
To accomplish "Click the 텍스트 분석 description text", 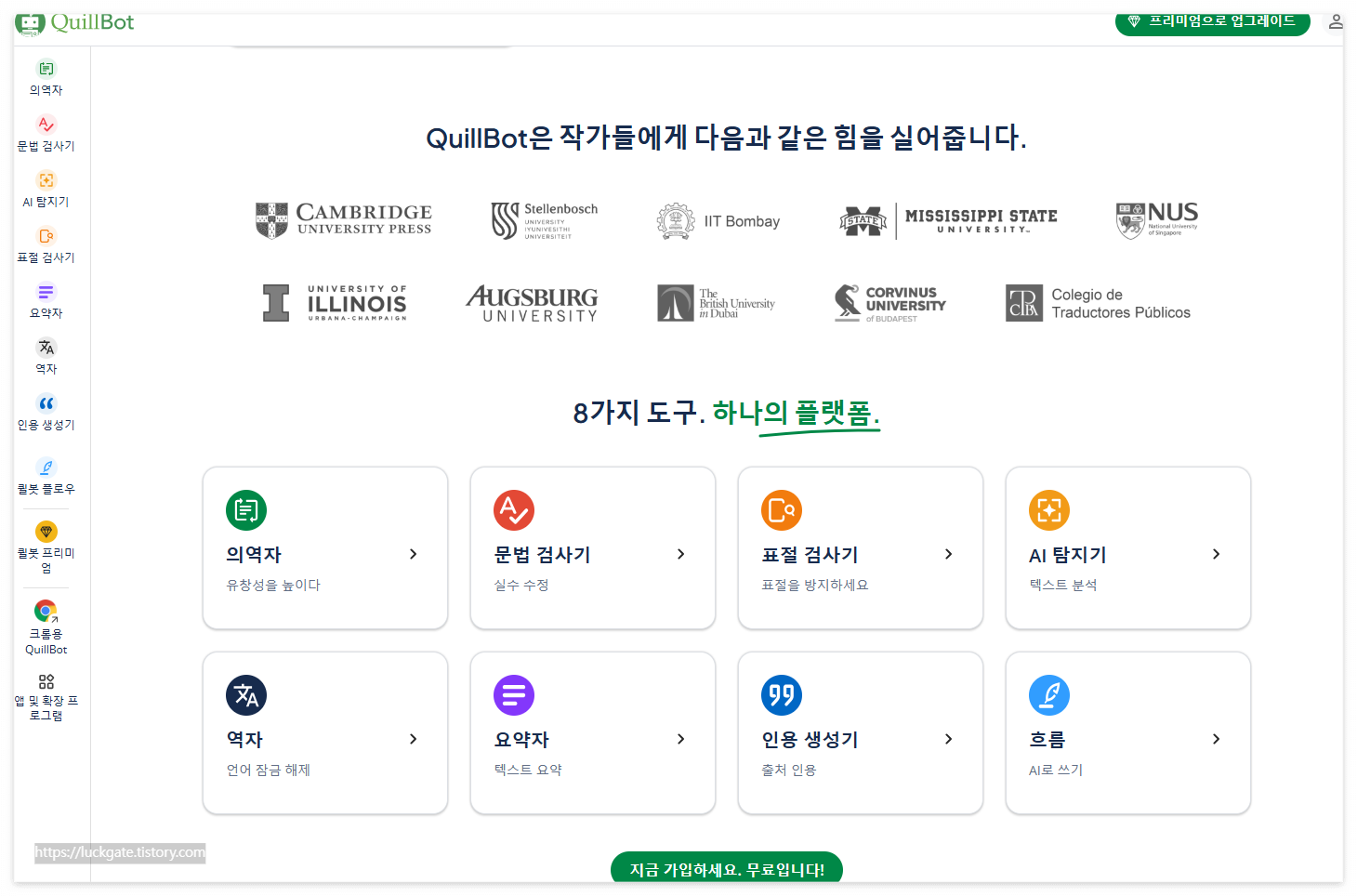I will click(x=1063, y=585).
